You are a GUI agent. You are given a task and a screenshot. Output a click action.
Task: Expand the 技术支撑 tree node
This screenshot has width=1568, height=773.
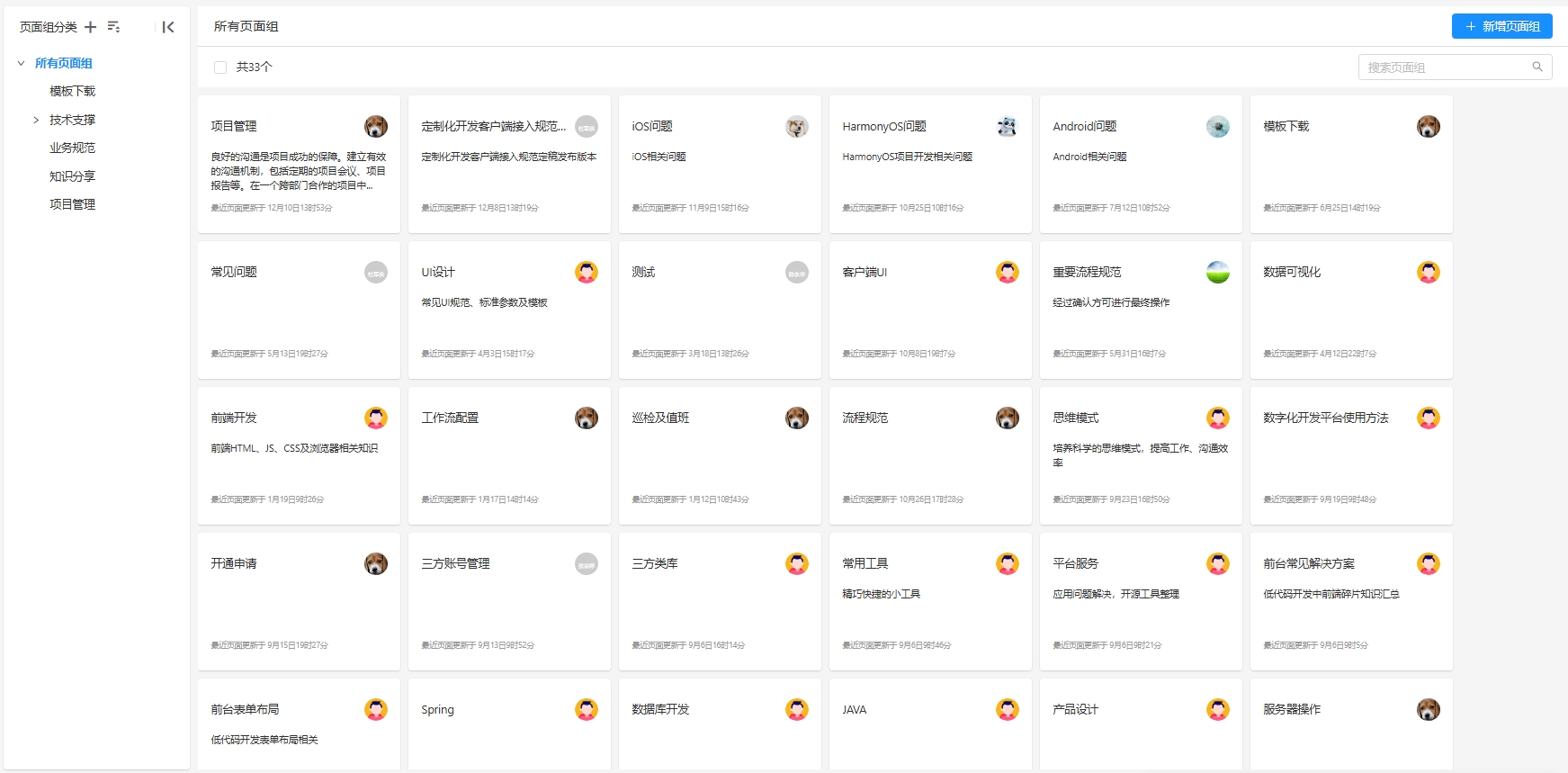(36, 120)
